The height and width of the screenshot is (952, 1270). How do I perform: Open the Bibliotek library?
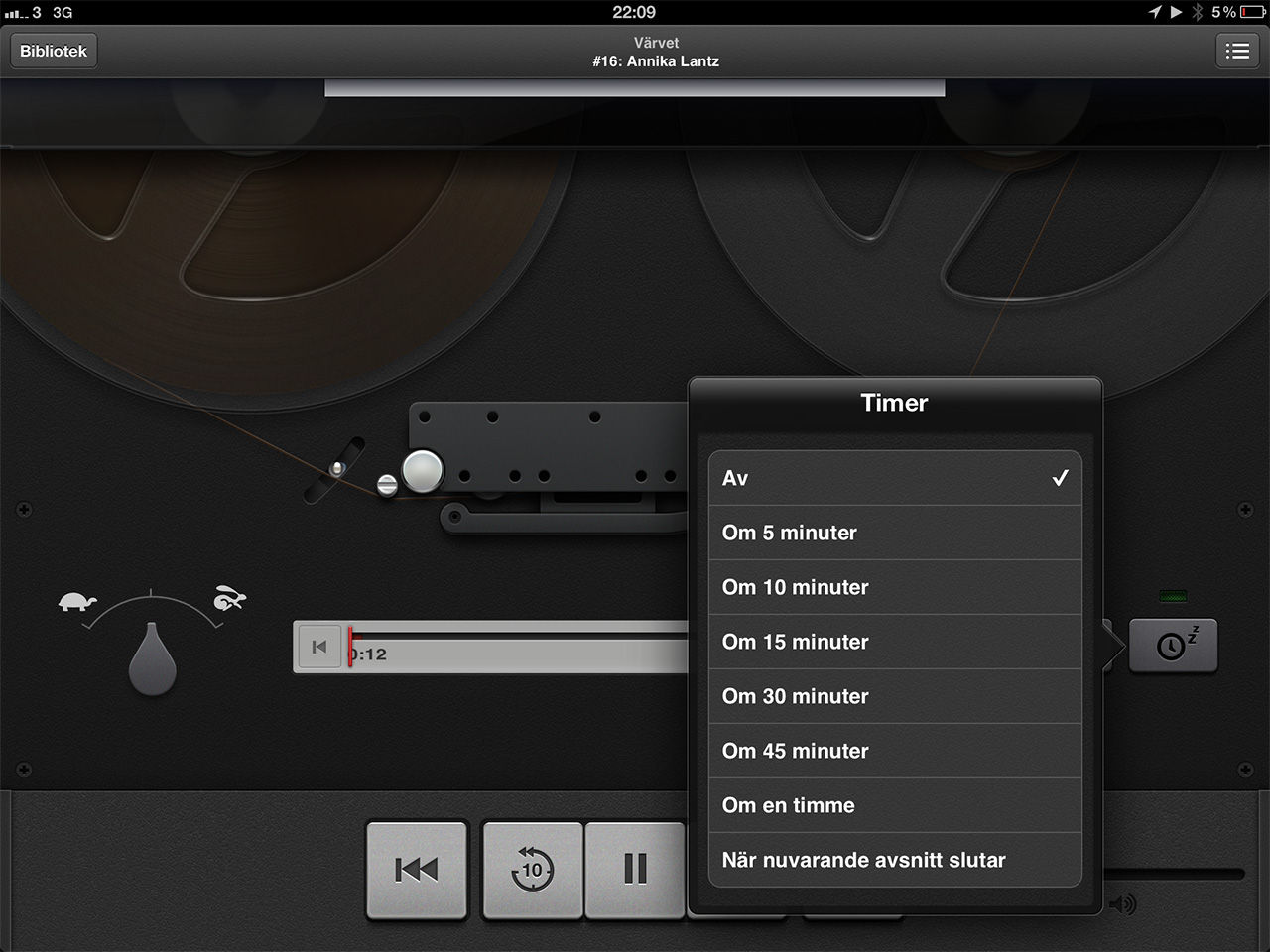(54, 51)
